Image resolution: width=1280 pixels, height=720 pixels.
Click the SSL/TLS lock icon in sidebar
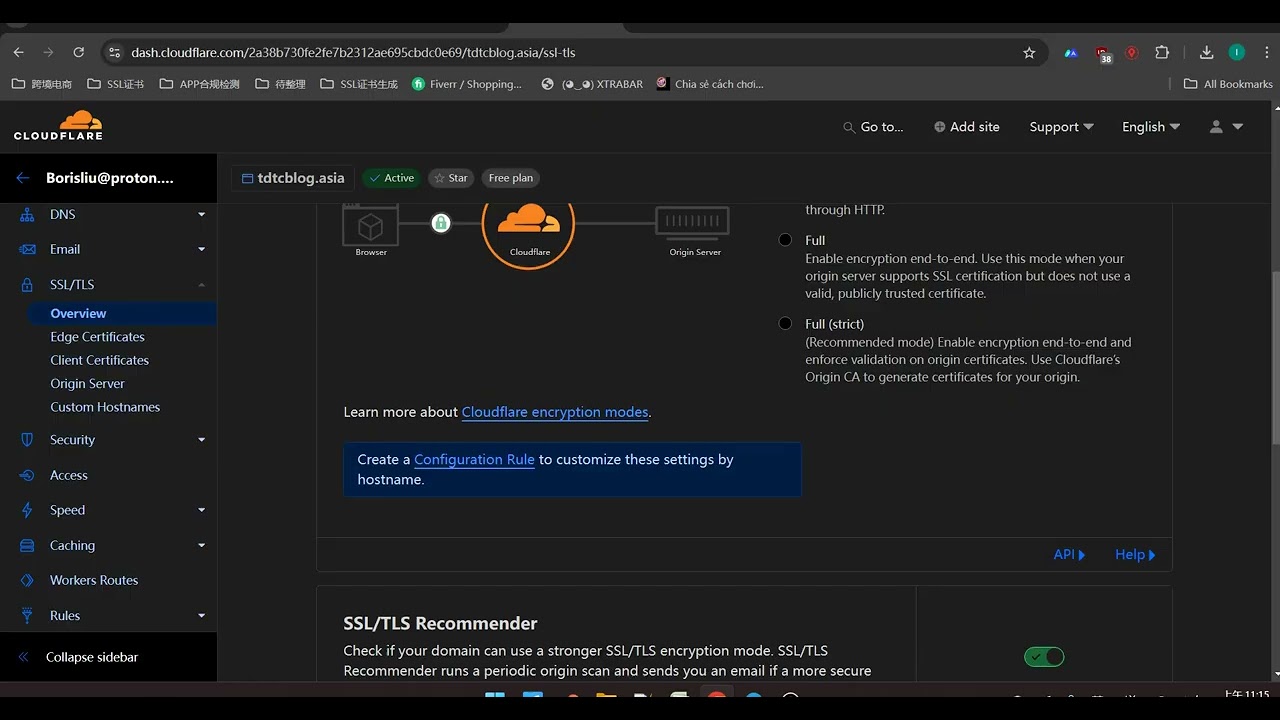(27, 284)
